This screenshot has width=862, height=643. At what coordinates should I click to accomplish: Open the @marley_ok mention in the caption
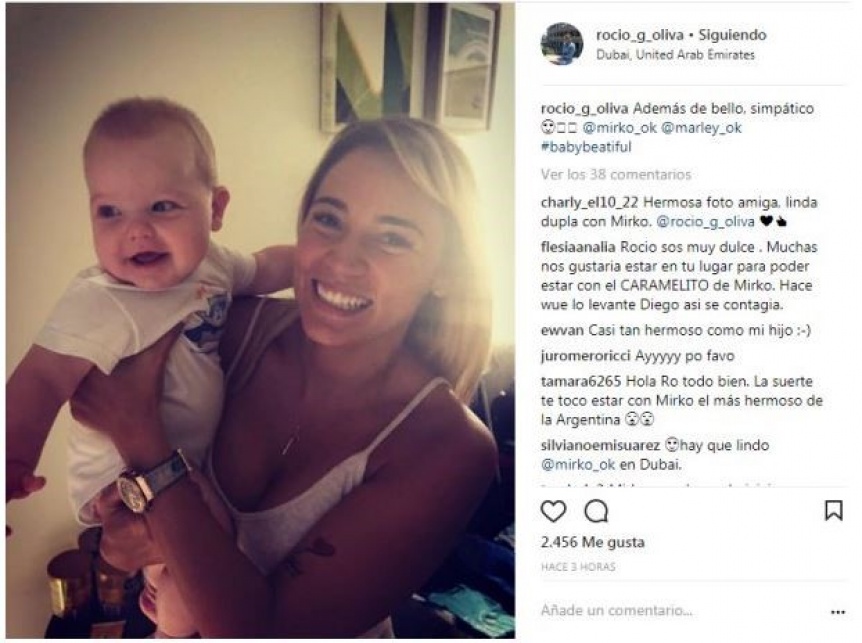point(701,128)
